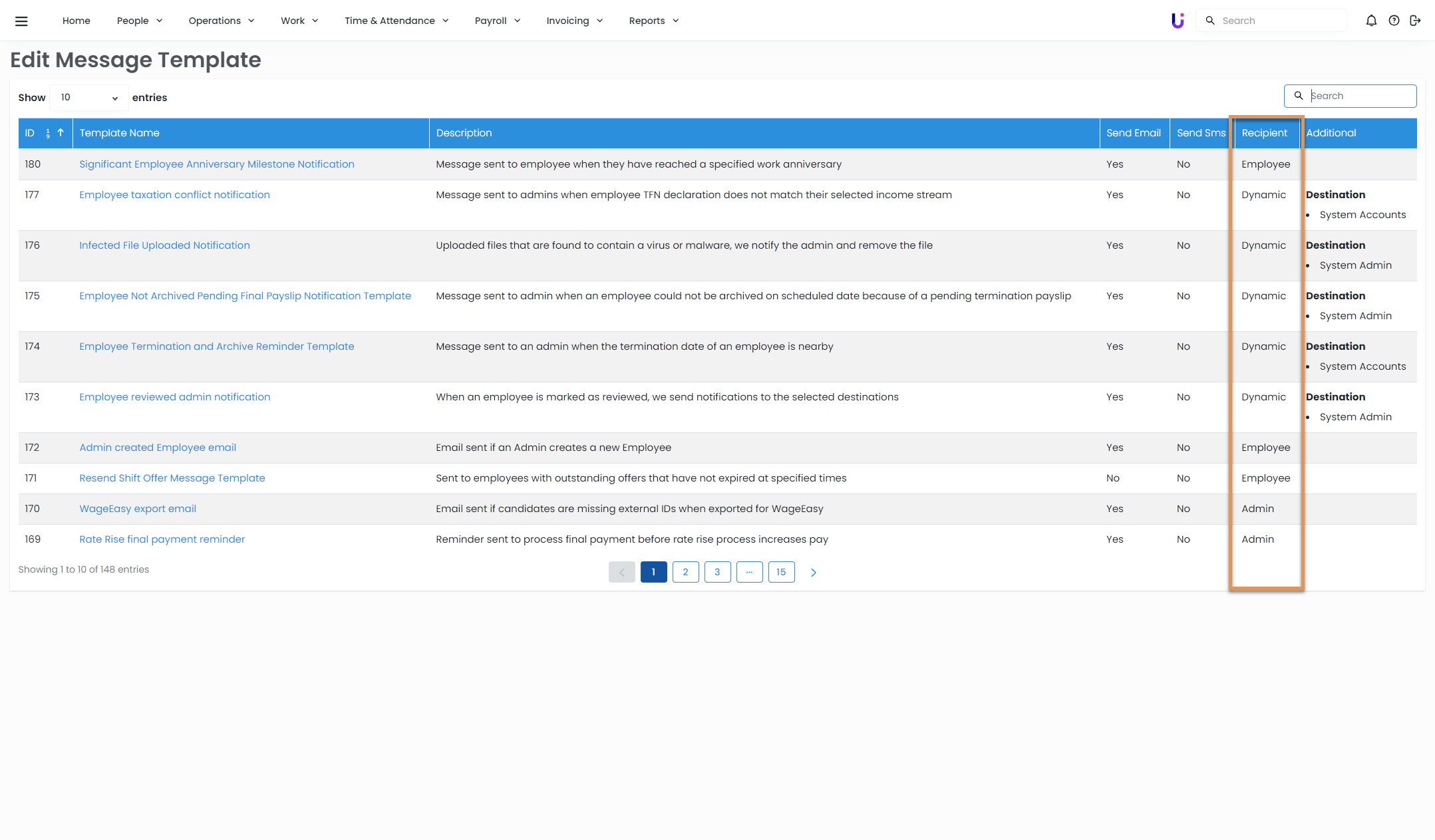1435x840 pixels.
Task: Go to next page arrow
Action: click(813, 572)
